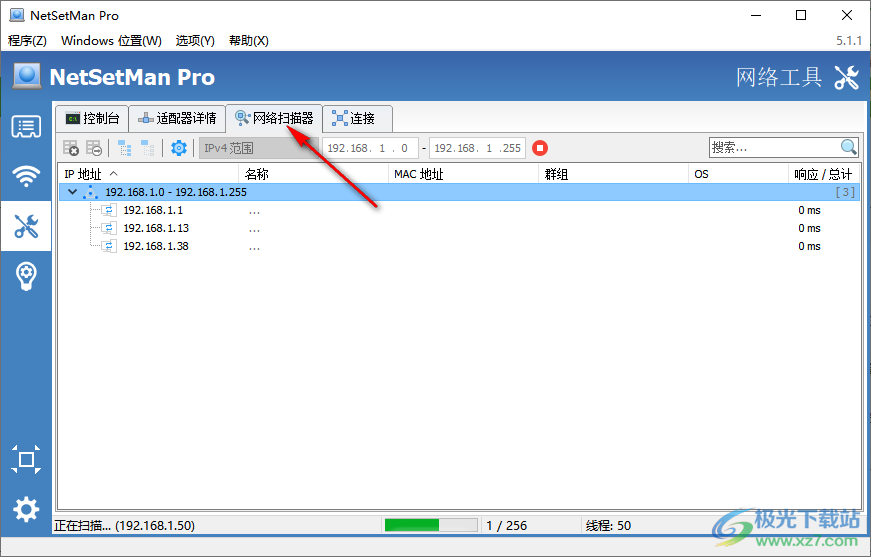The image size is (871, 557).
Task: Open the 帮助(X) menu
Action: [249, 41]
